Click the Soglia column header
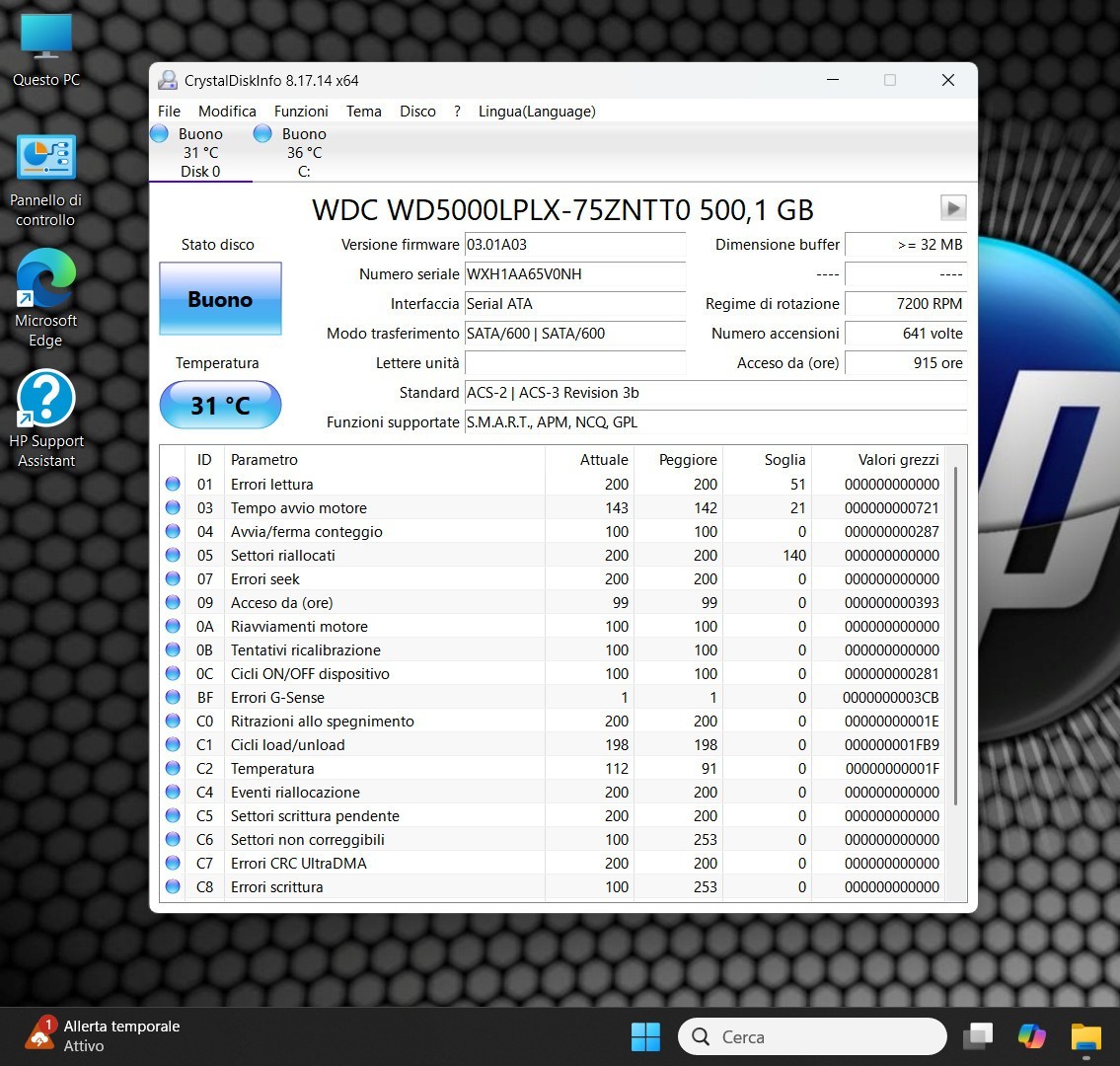 (767, 459)
